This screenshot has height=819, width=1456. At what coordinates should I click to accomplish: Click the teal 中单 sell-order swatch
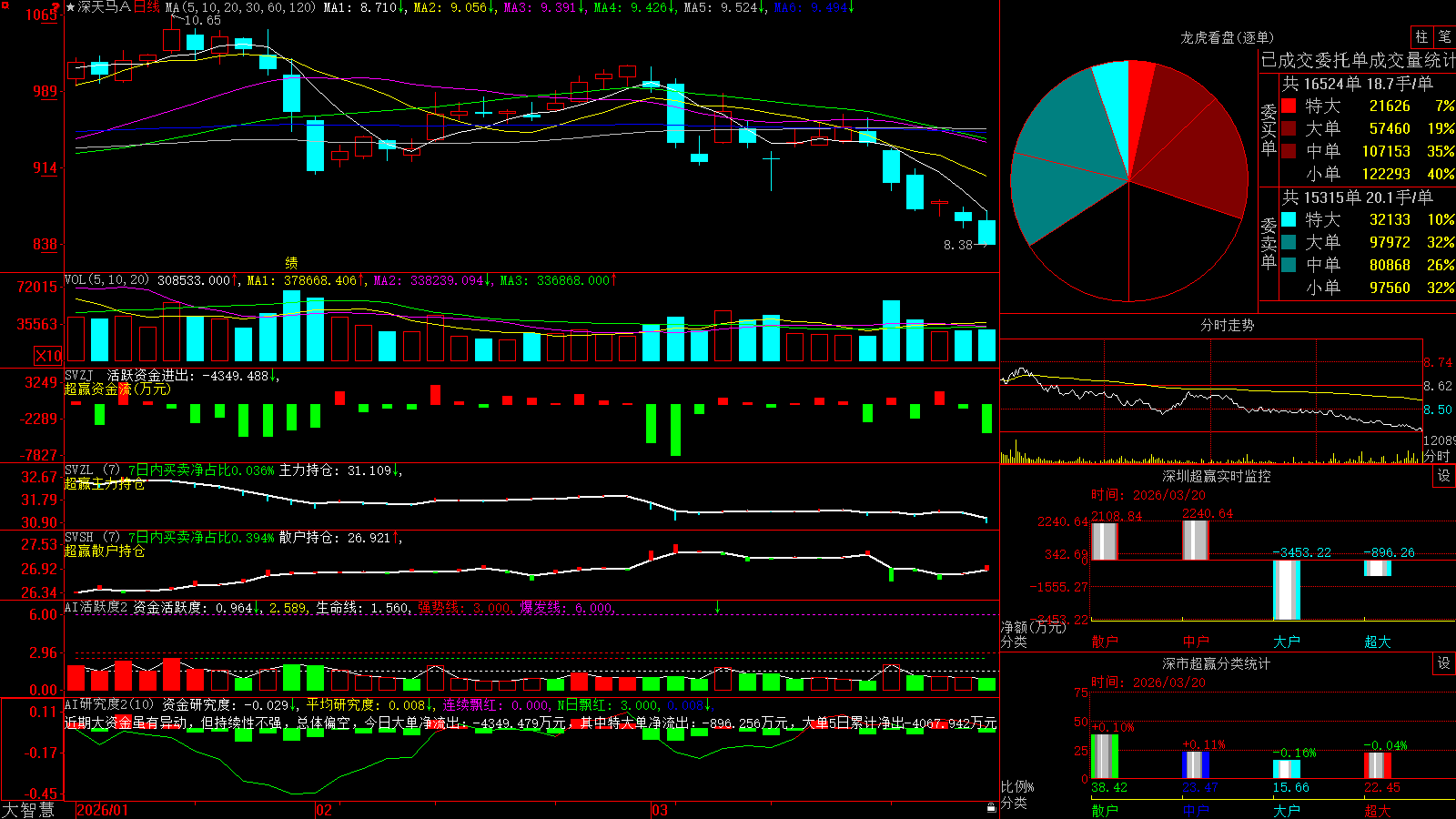pyautogui.click(x=1289, y=265)
